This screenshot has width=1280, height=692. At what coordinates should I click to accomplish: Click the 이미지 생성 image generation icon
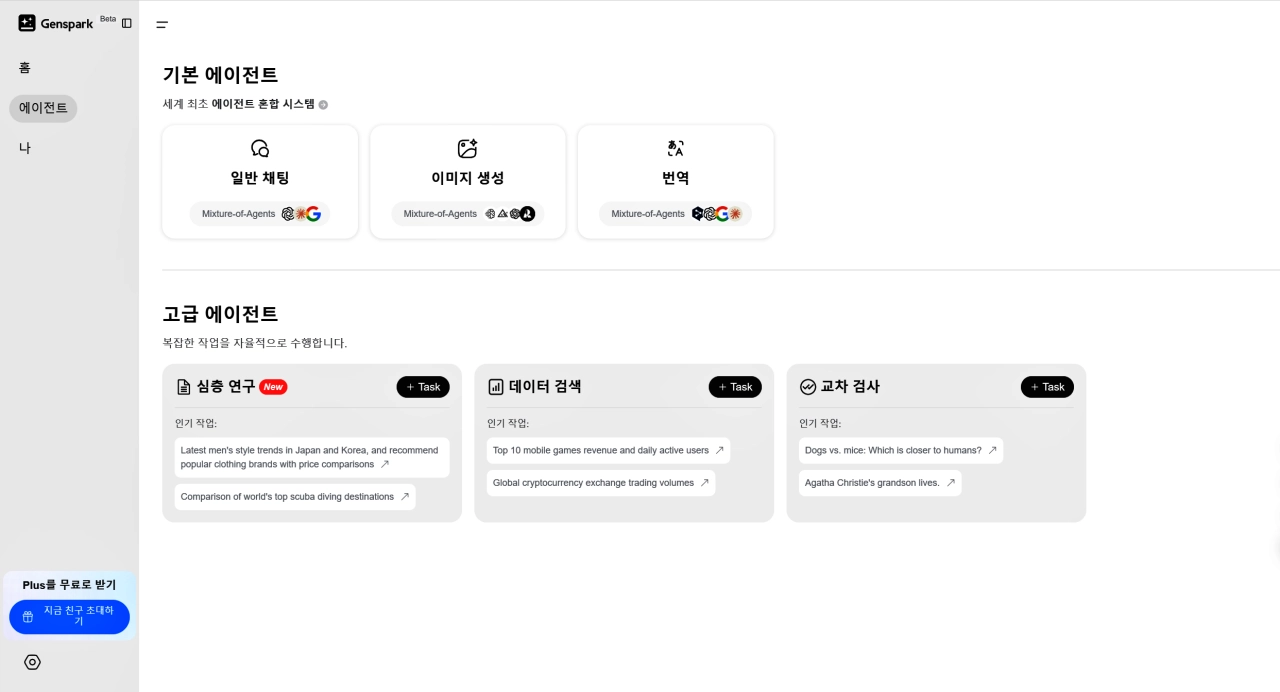click(x=467, y=147)
